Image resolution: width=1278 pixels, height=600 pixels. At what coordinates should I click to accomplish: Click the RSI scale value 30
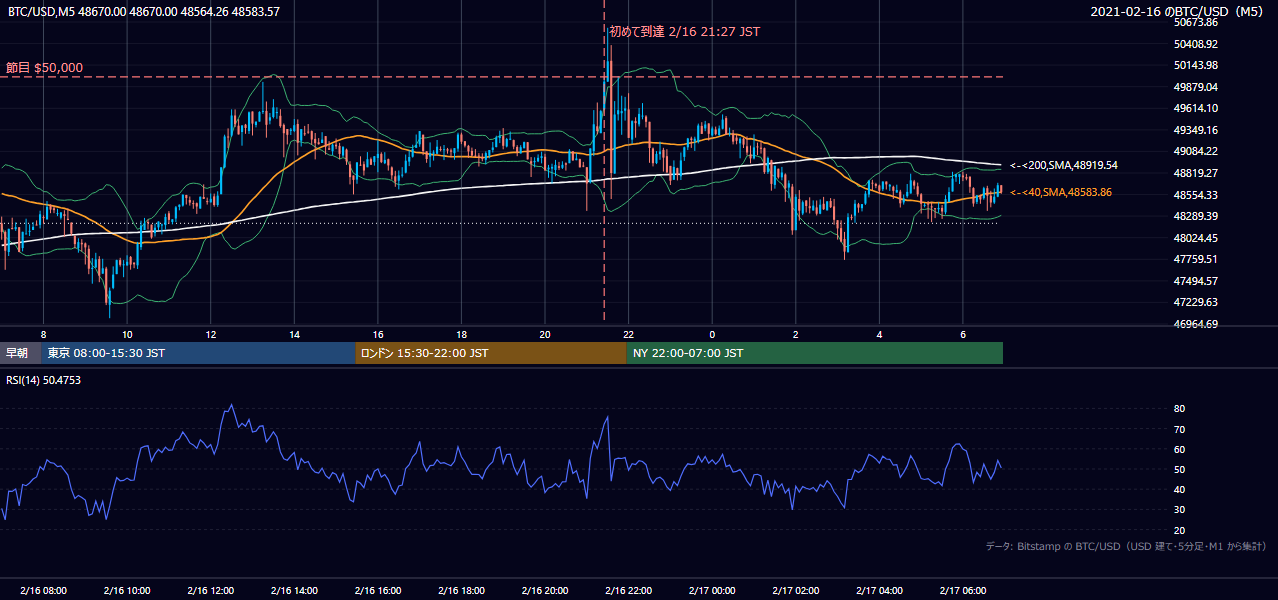point(1179,510)
